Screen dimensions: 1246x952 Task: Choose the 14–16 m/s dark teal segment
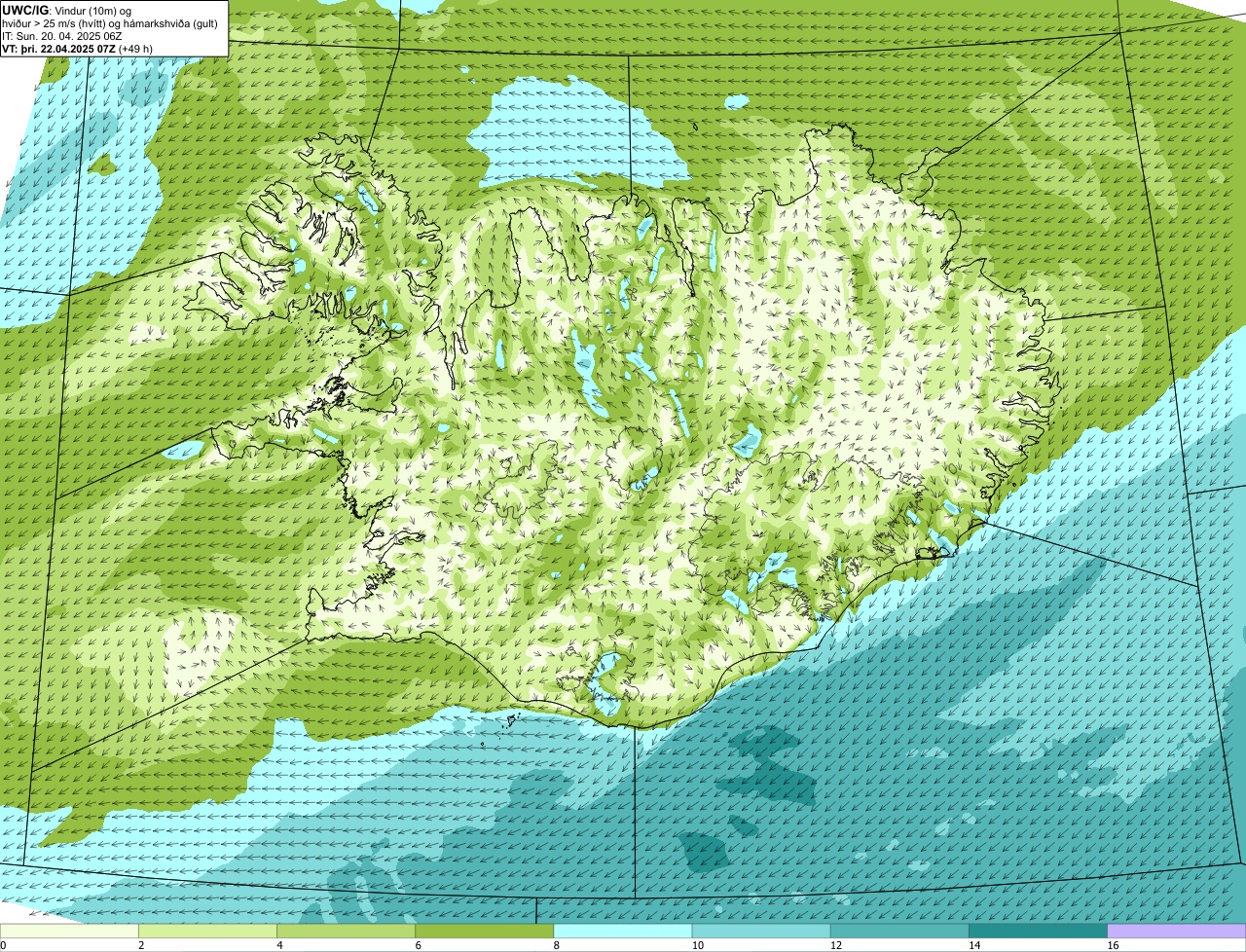[x=1039, y=931]
